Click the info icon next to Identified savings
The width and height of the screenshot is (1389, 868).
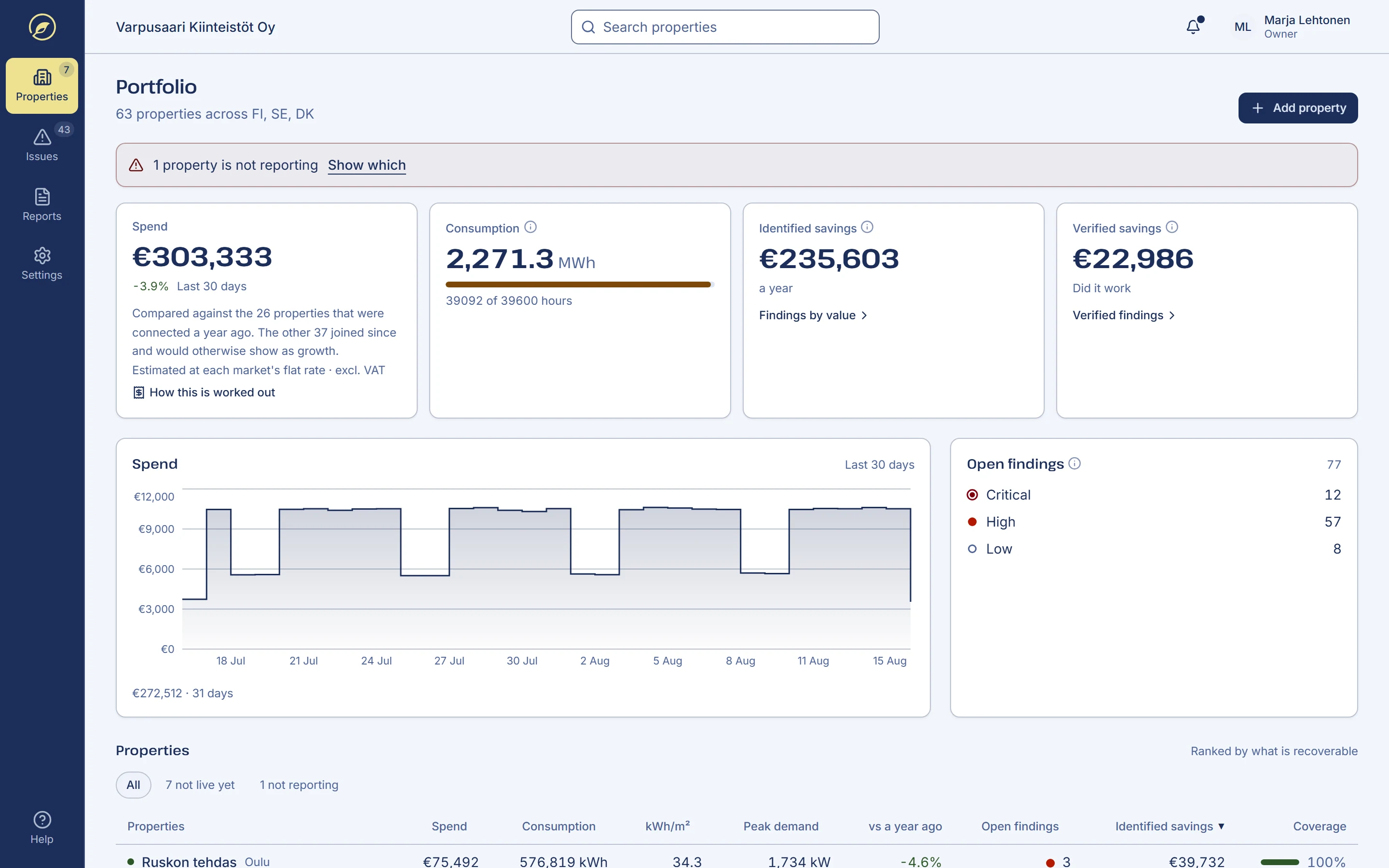click(867, 227)
